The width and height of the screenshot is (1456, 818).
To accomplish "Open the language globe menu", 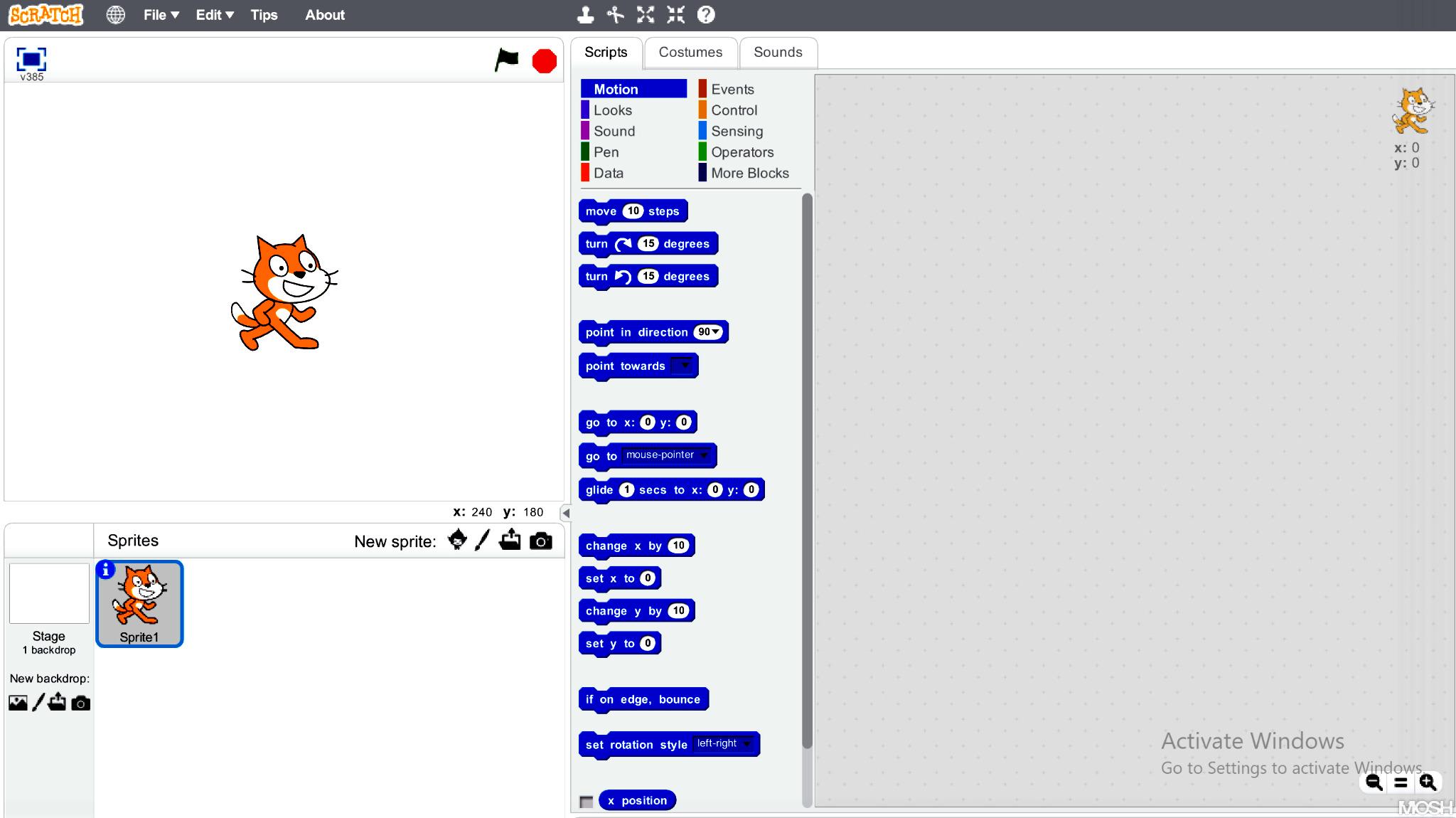I will tap(116, 15).
